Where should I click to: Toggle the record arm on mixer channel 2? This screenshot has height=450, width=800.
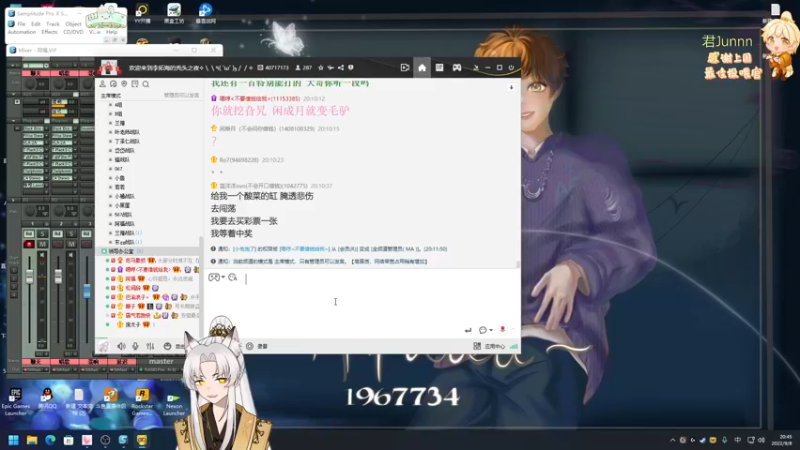pos(58,244)
